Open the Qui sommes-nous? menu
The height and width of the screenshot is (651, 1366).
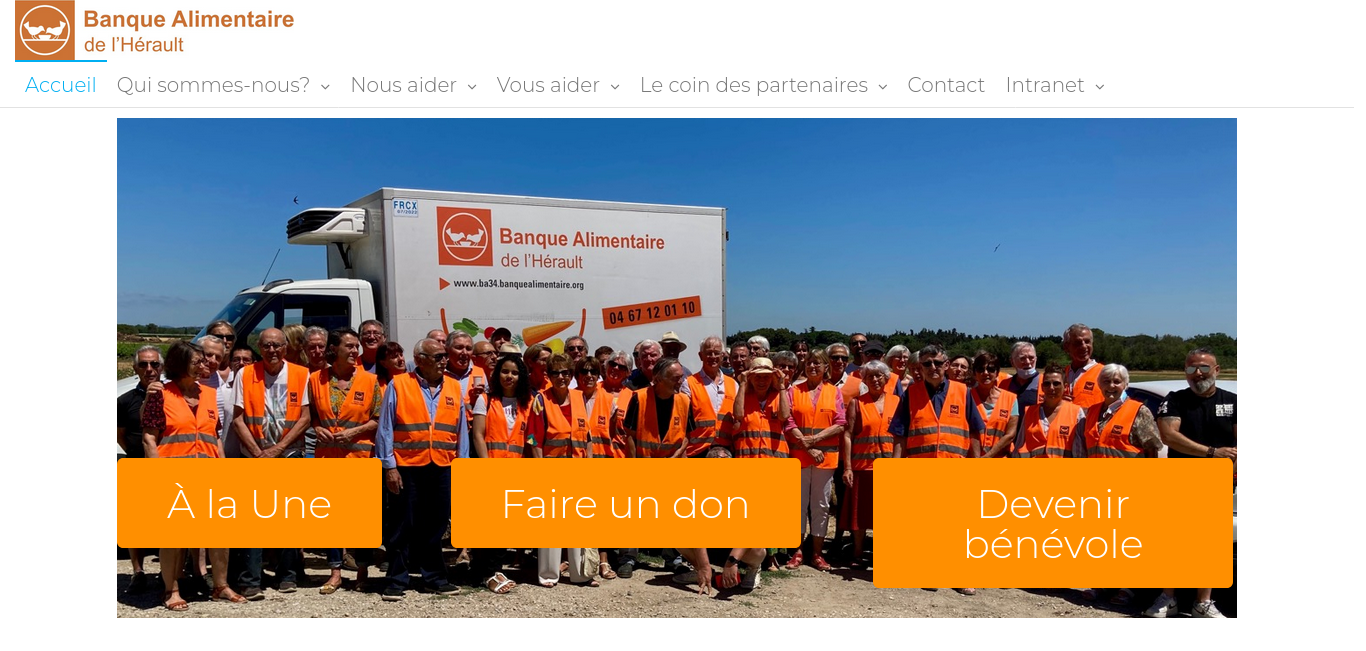[213, 85]
